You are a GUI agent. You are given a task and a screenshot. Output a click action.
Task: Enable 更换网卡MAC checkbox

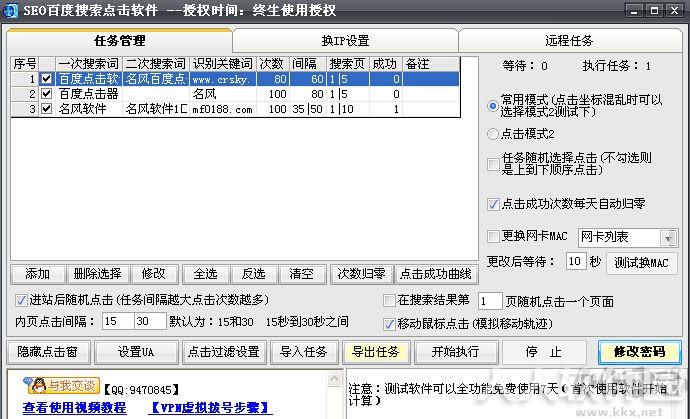(x=493, y=236)
